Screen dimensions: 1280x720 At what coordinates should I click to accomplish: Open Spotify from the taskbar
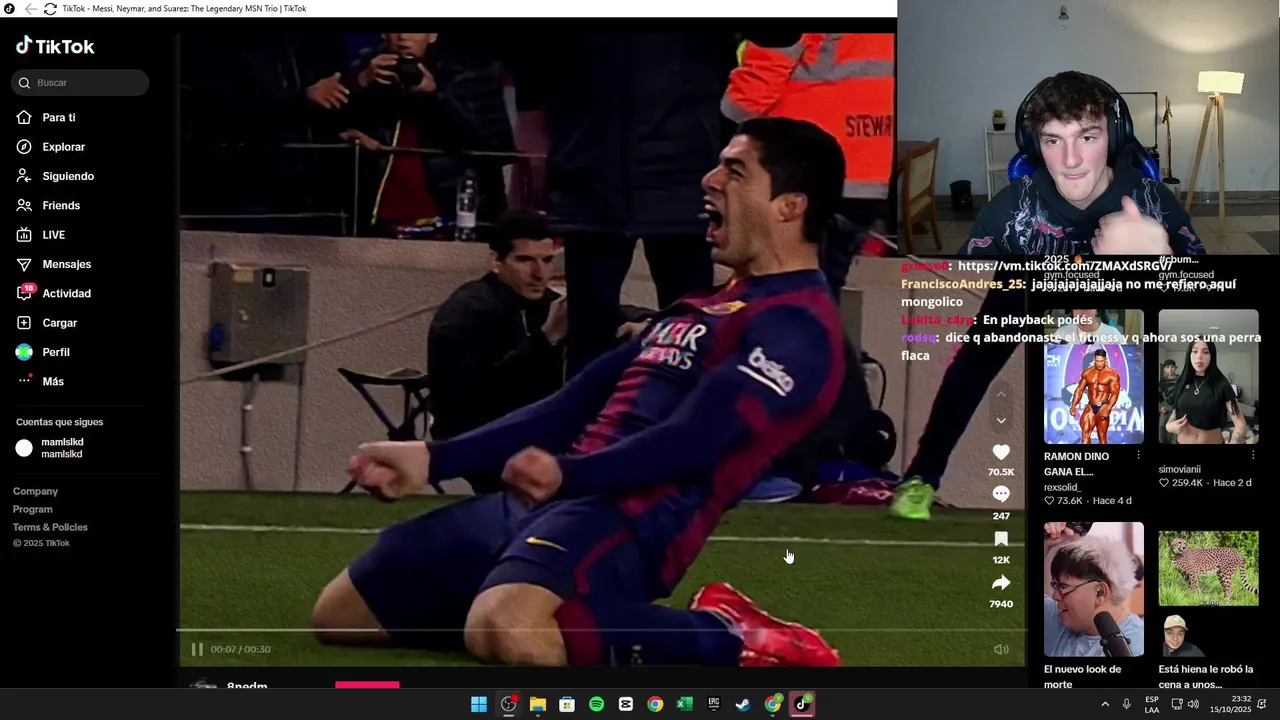[596, 704]
